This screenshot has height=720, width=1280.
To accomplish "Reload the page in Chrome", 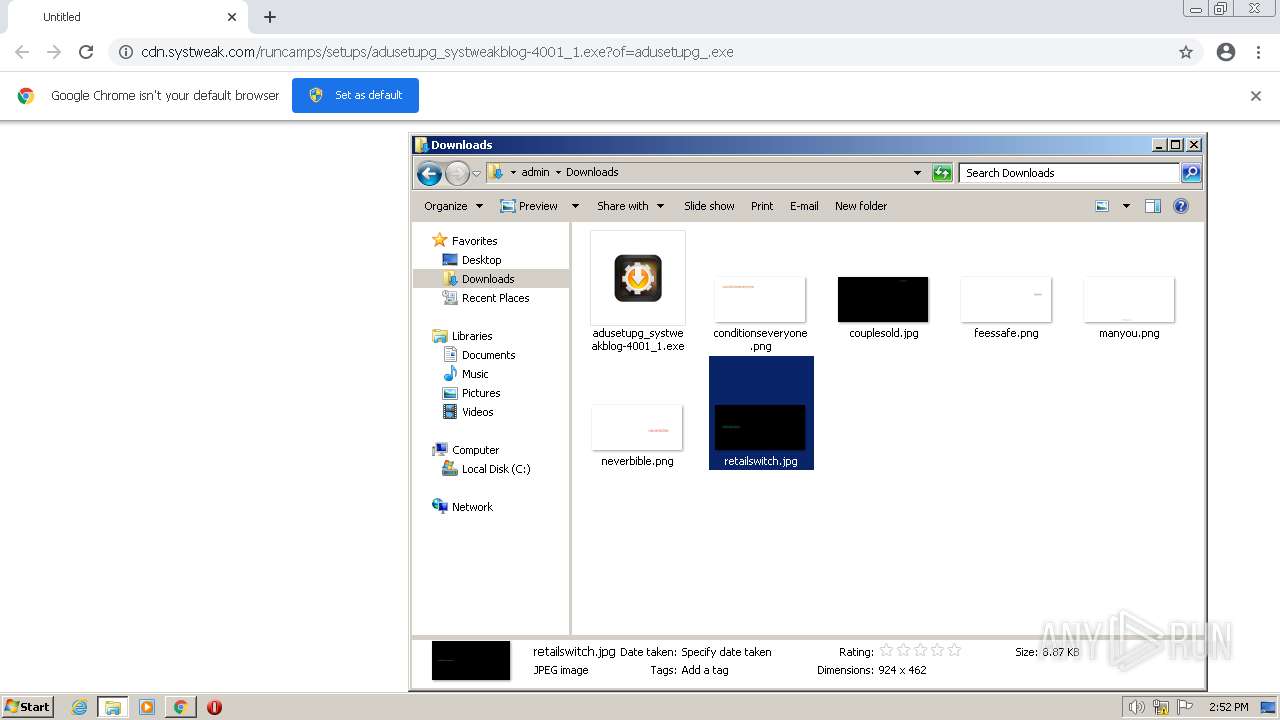I will (x=86, y=52).
